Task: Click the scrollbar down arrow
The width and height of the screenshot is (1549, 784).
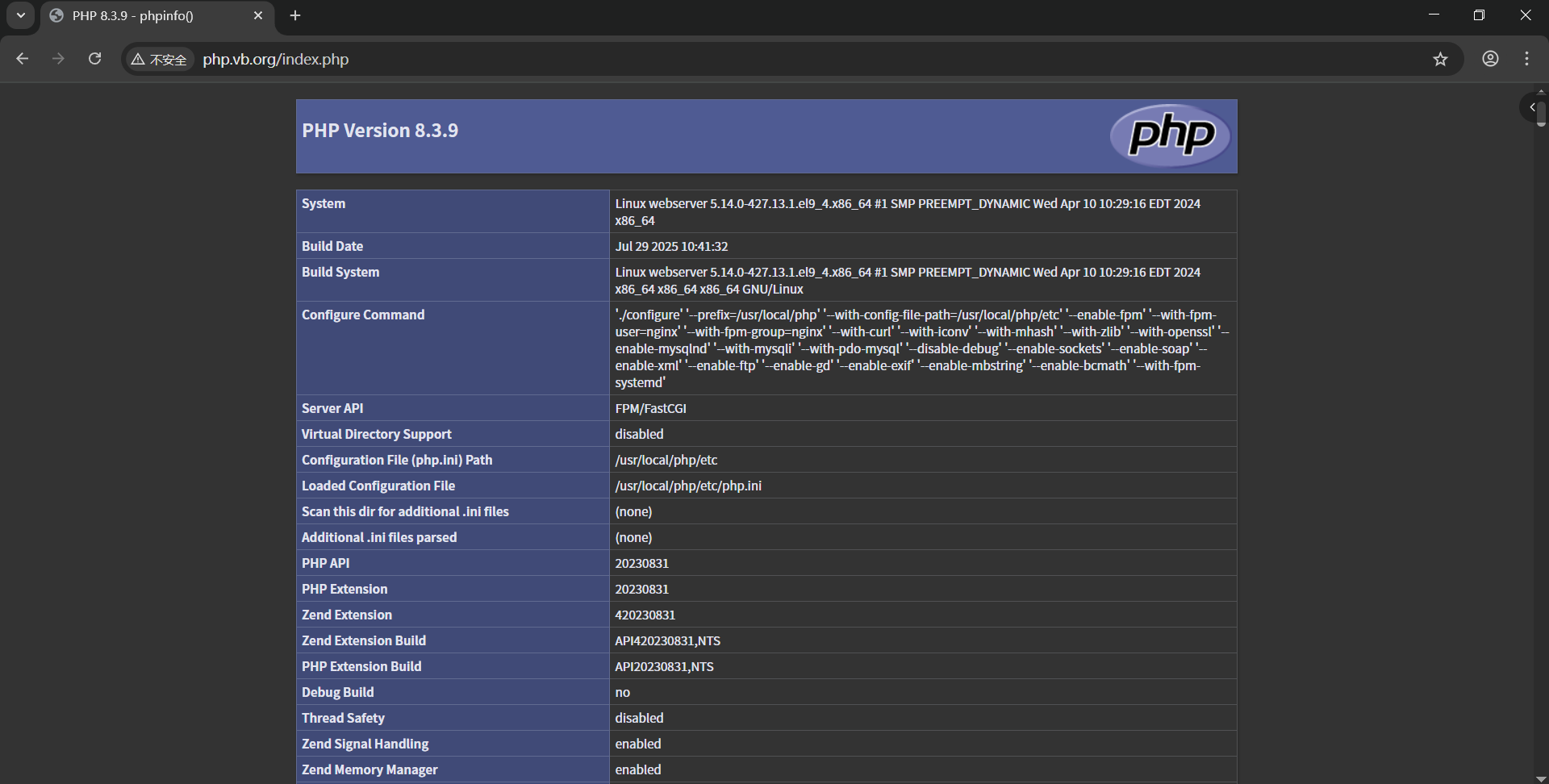Action: (x=1541, y=778)
